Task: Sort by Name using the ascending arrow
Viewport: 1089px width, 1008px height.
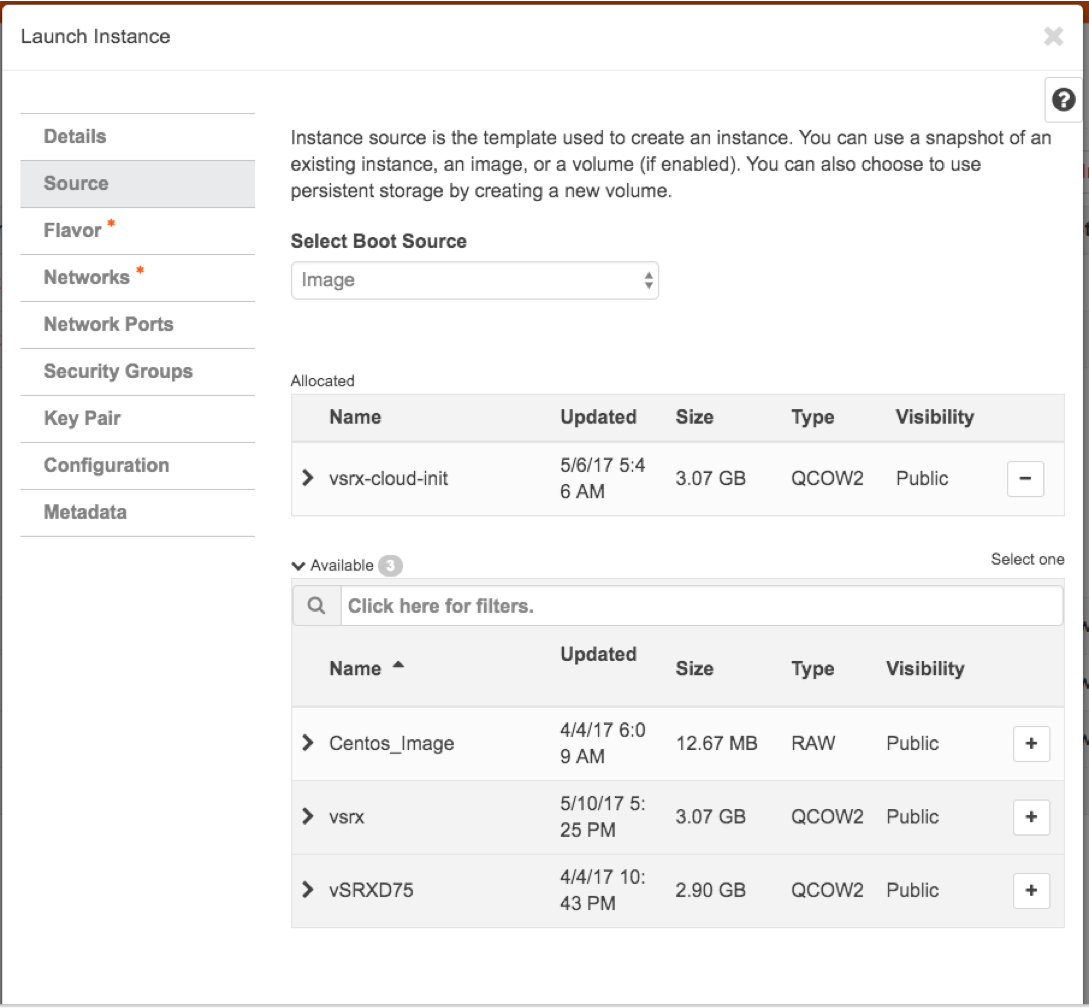Action: pyautogui.click(x=398, y=666)
